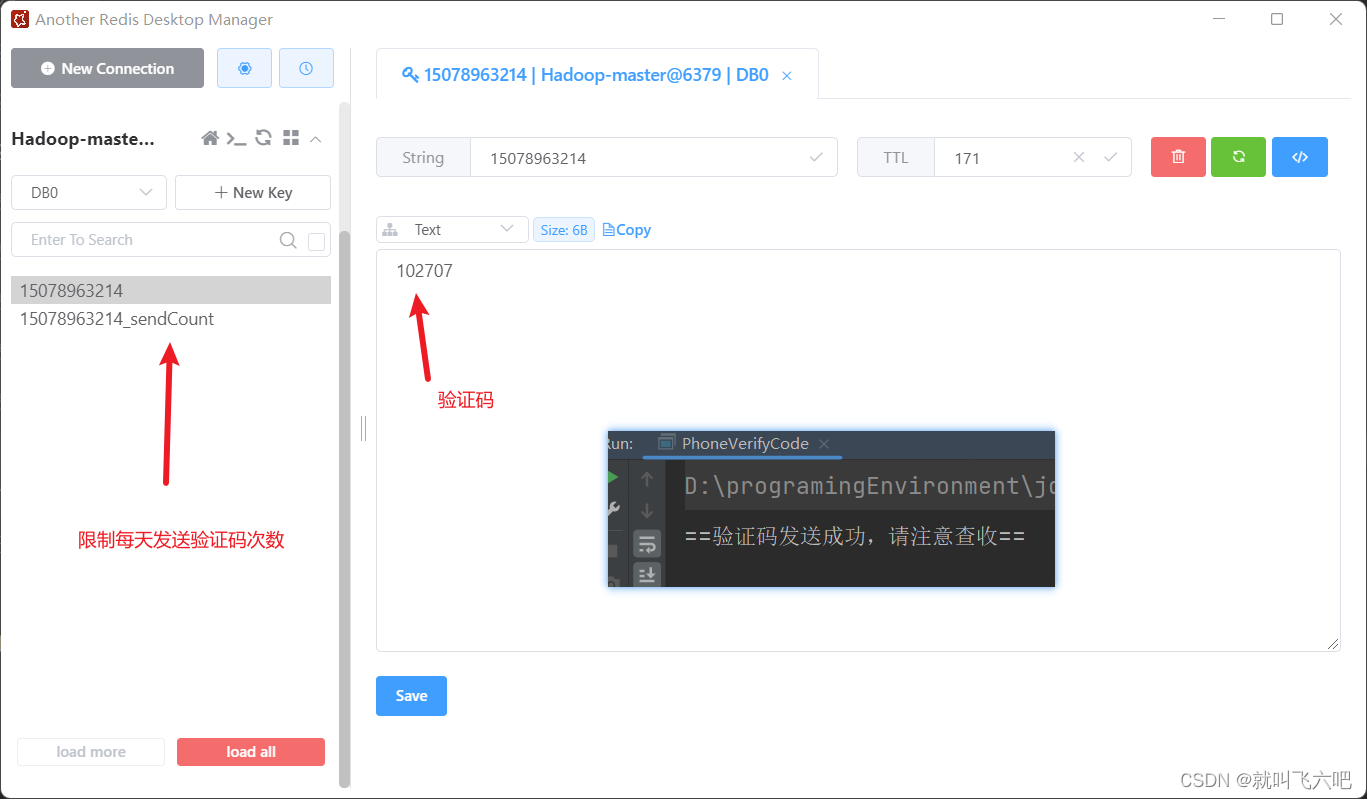Open command log via the clock icon
1367x799 pixels.
click(306, 68)
